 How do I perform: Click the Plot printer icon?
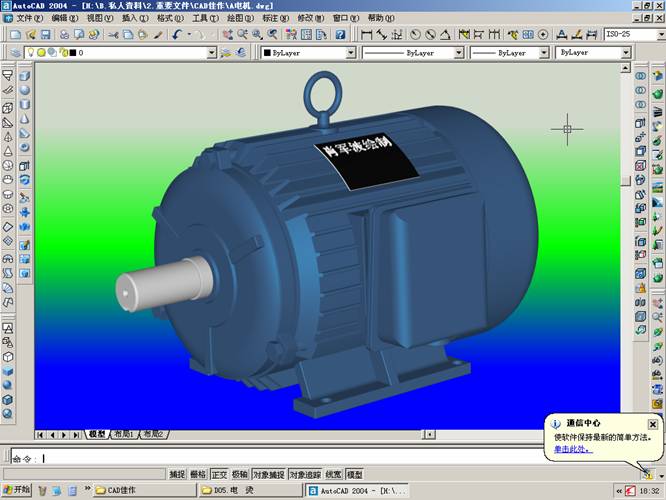[x=64, y=35]
